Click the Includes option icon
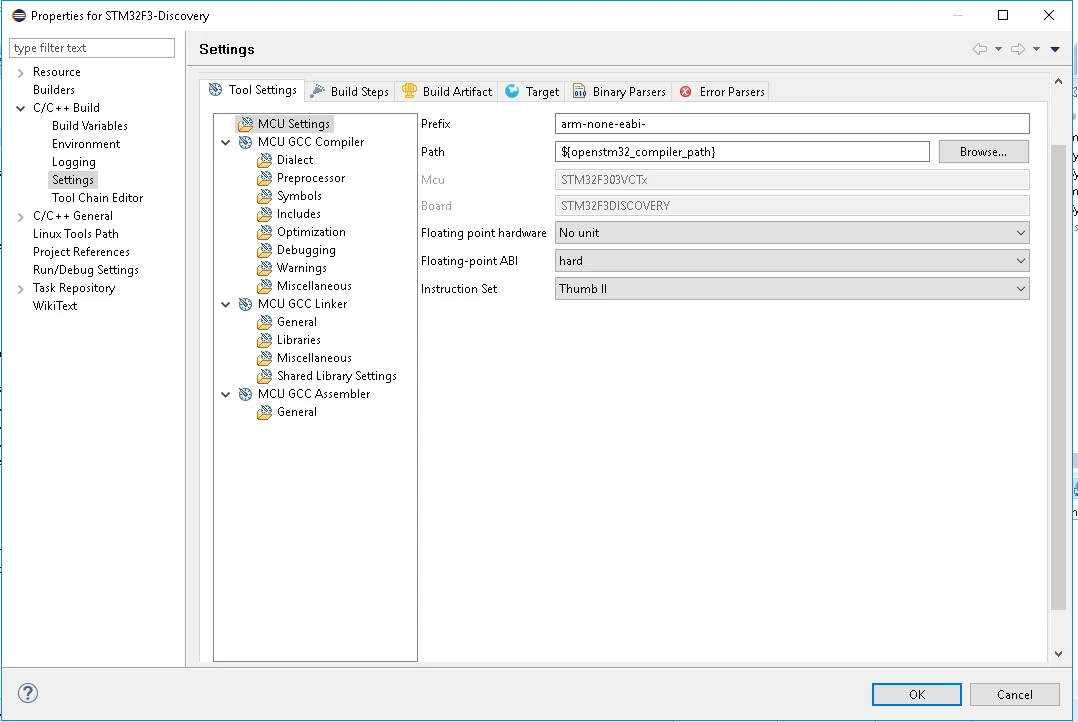1078x722 pixels. click(x=265, y=214)
